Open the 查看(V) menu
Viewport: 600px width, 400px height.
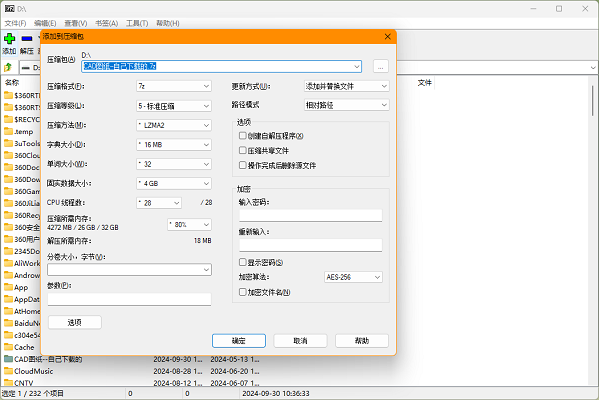75,23
